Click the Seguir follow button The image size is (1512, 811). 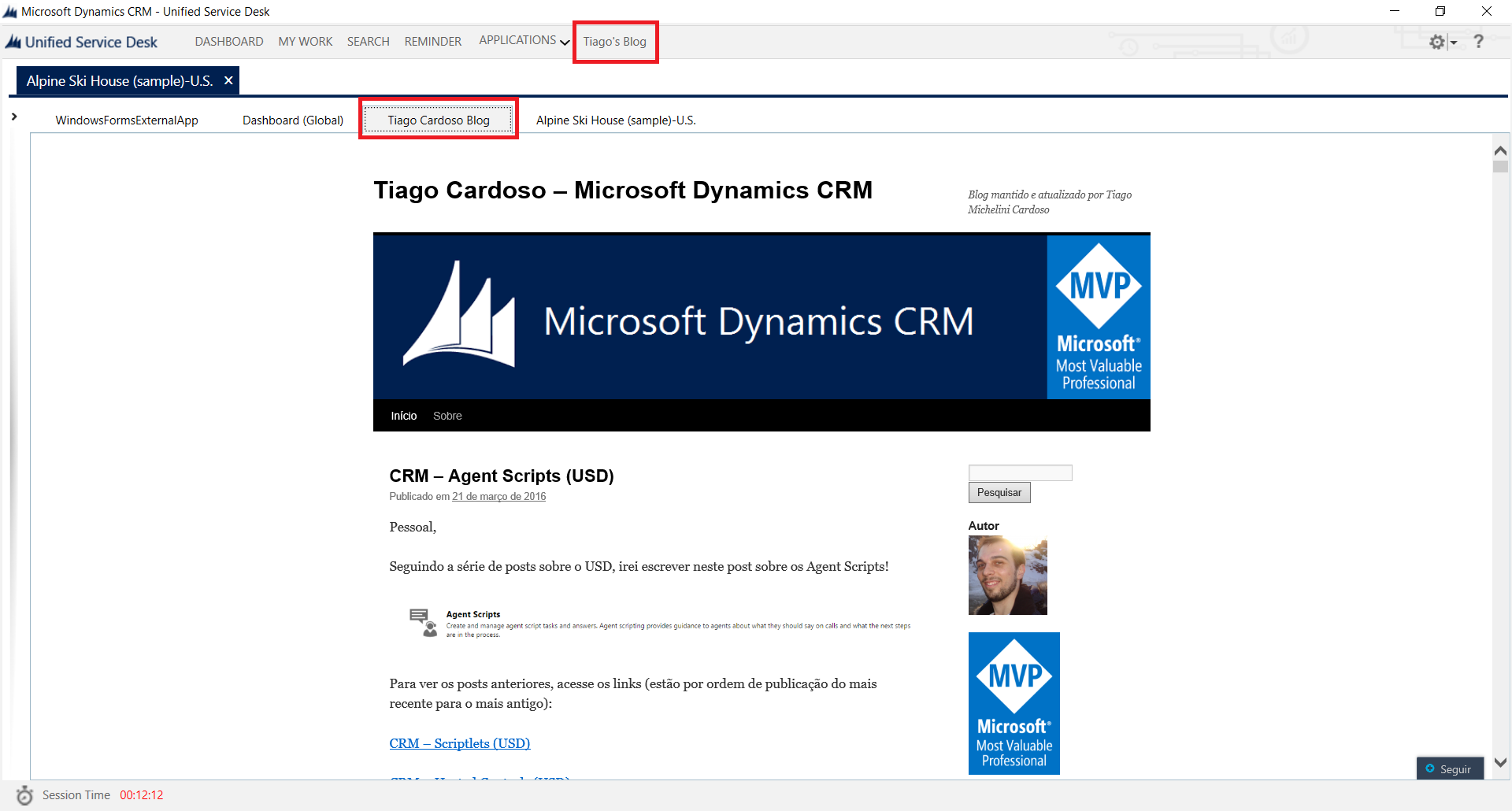[x=1449, y=769]
